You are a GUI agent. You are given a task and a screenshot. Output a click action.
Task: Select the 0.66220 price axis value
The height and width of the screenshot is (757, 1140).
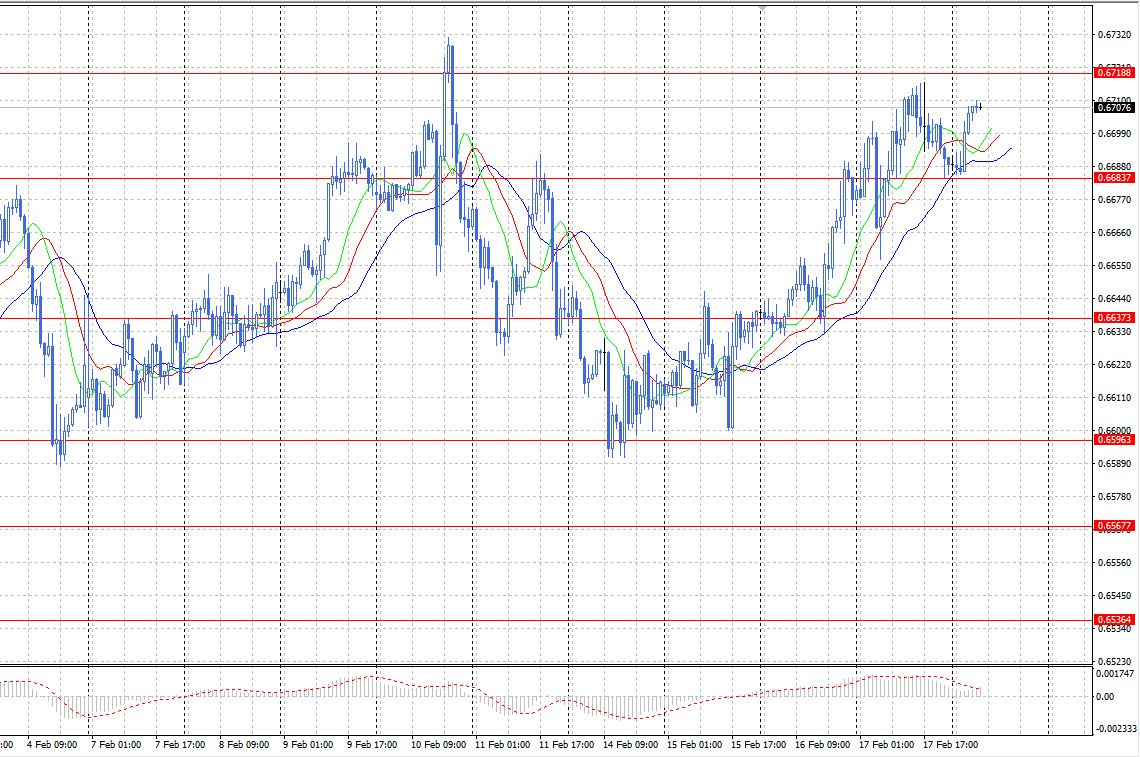(x=1114, y=365)
